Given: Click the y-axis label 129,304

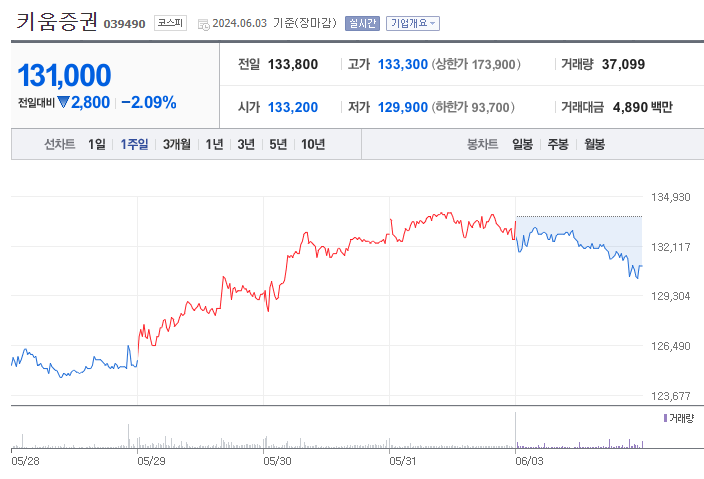Looking at the screenshot, I should point(670,296).
